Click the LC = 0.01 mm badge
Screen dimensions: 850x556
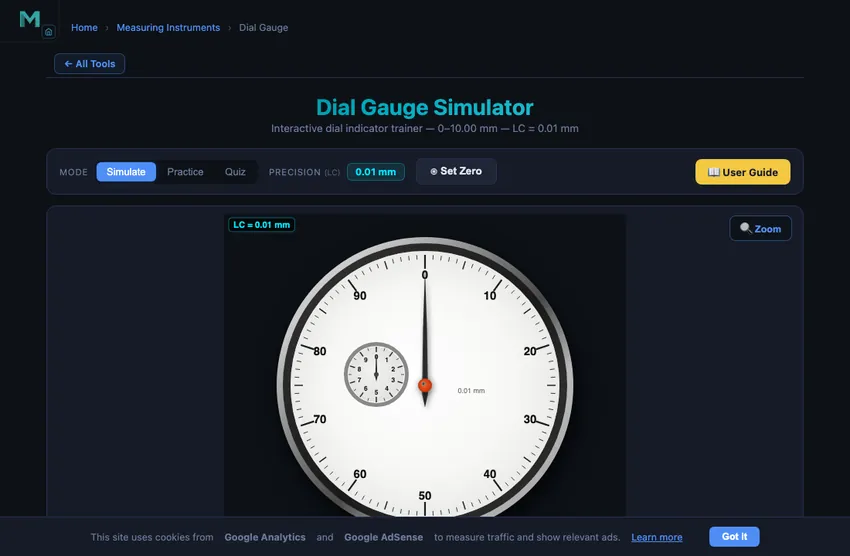click(261, 225)
